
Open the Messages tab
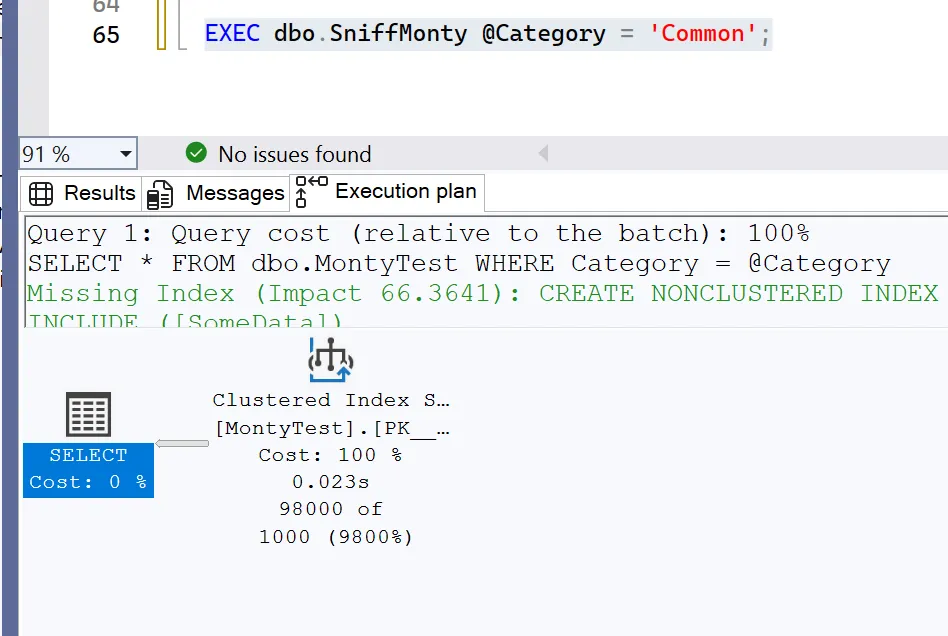click(235, 193)
